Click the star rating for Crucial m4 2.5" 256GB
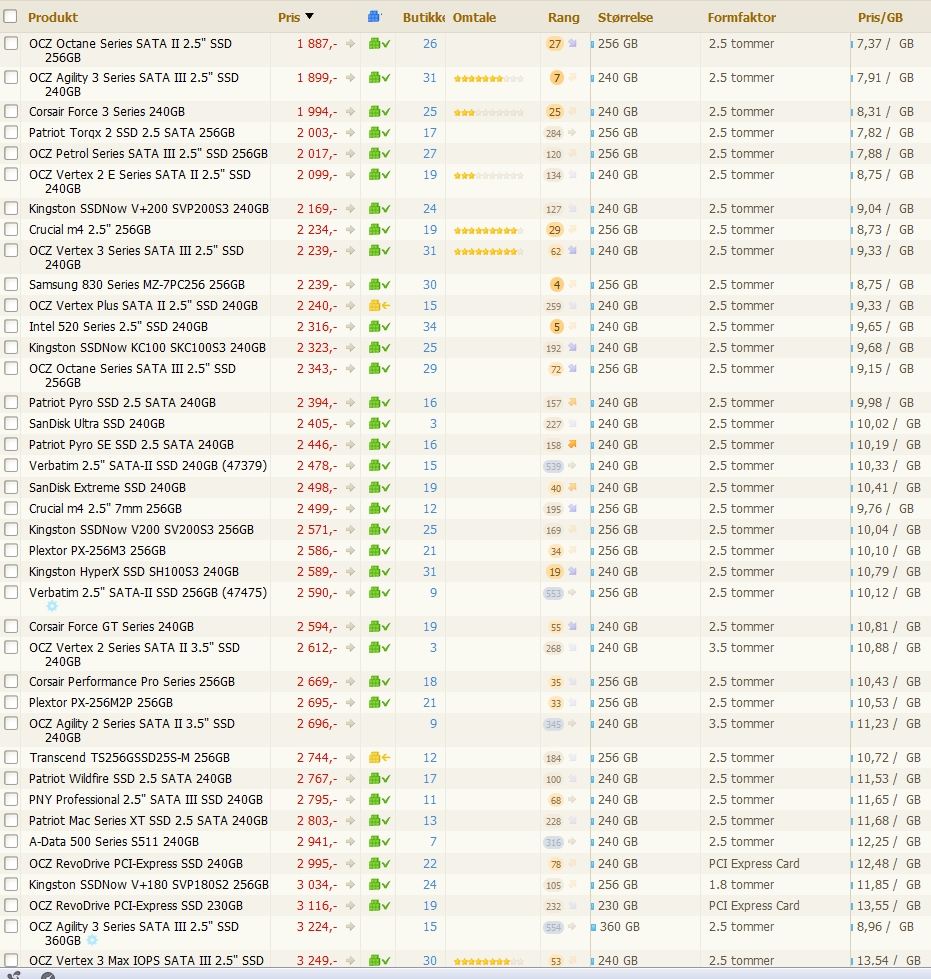 point(489,230)
